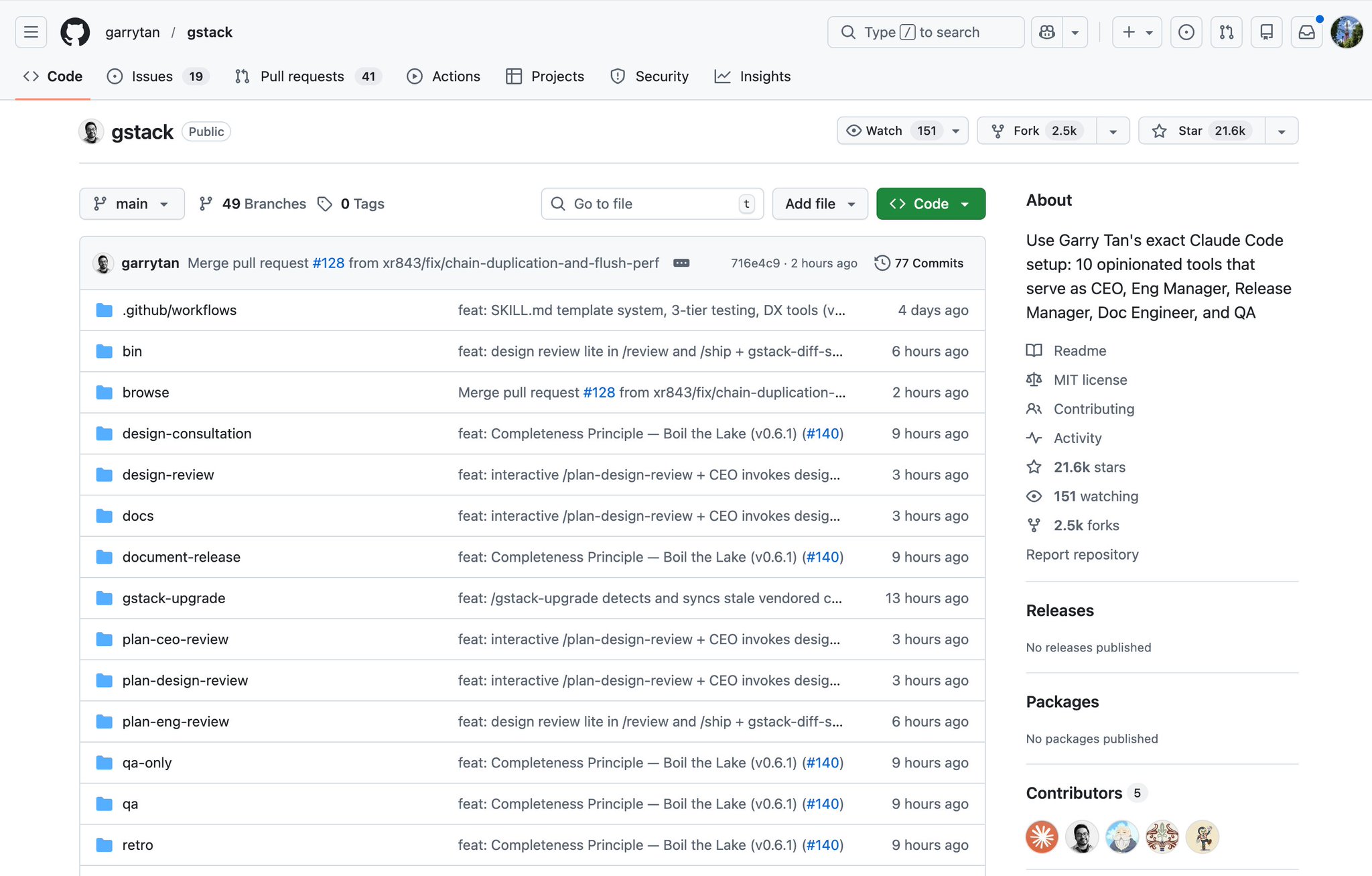Click the Go to file search field
This screenshot has height=876, width=1372.
[x=653, y=204]
